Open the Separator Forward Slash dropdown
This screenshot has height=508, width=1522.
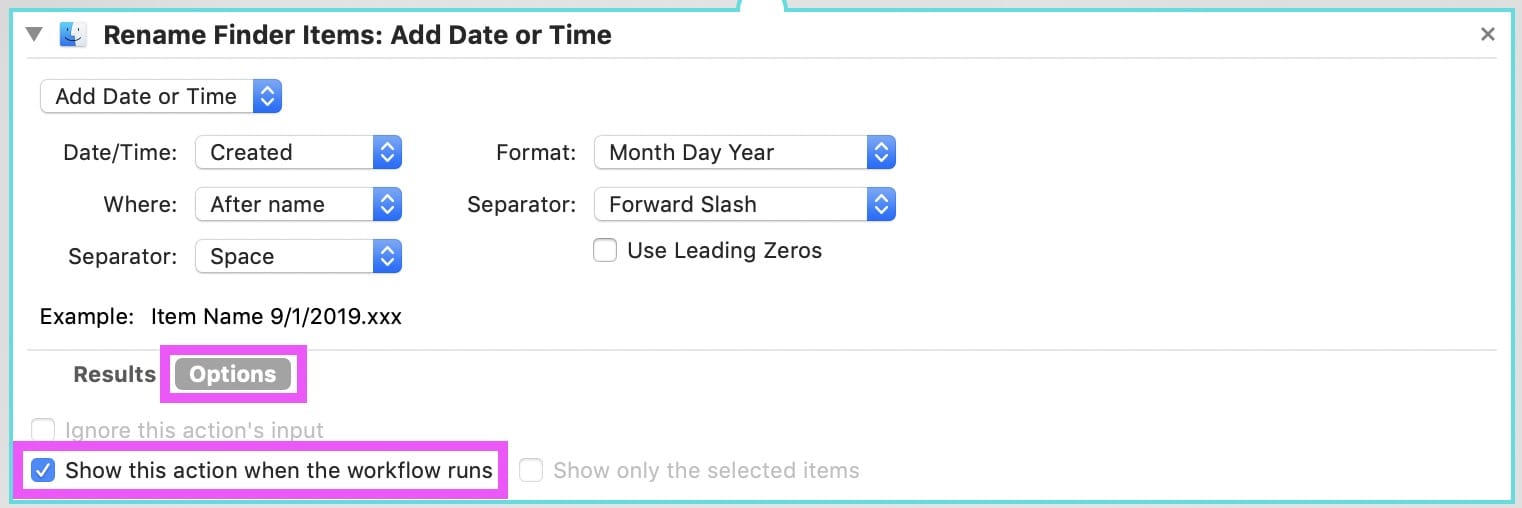pos(745,205)
